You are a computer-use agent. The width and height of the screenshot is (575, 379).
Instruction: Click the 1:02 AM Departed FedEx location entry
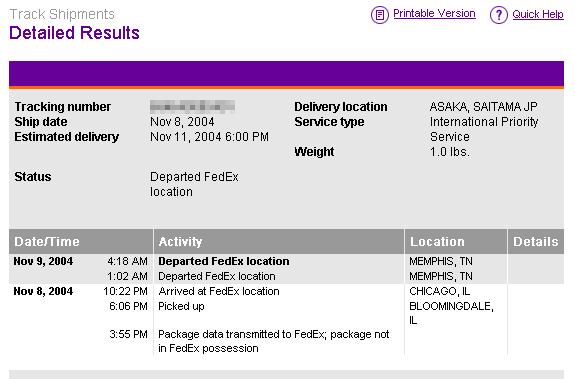tap(217, 276)
